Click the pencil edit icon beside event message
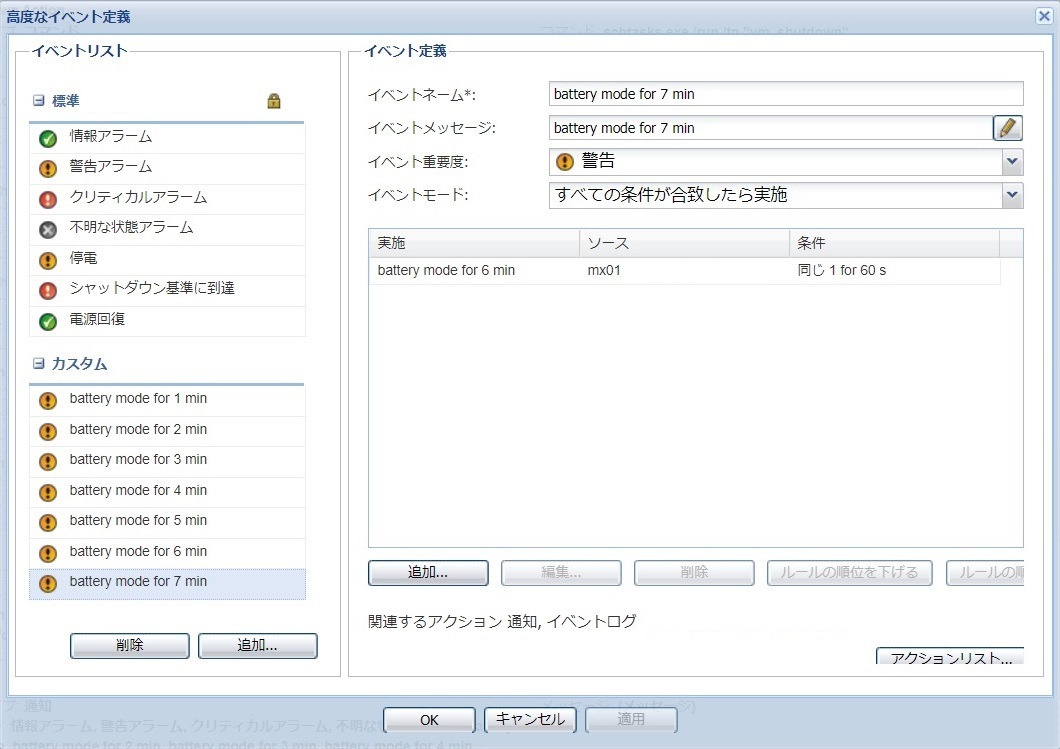Screen dimensions: 1060x749 1008,128
